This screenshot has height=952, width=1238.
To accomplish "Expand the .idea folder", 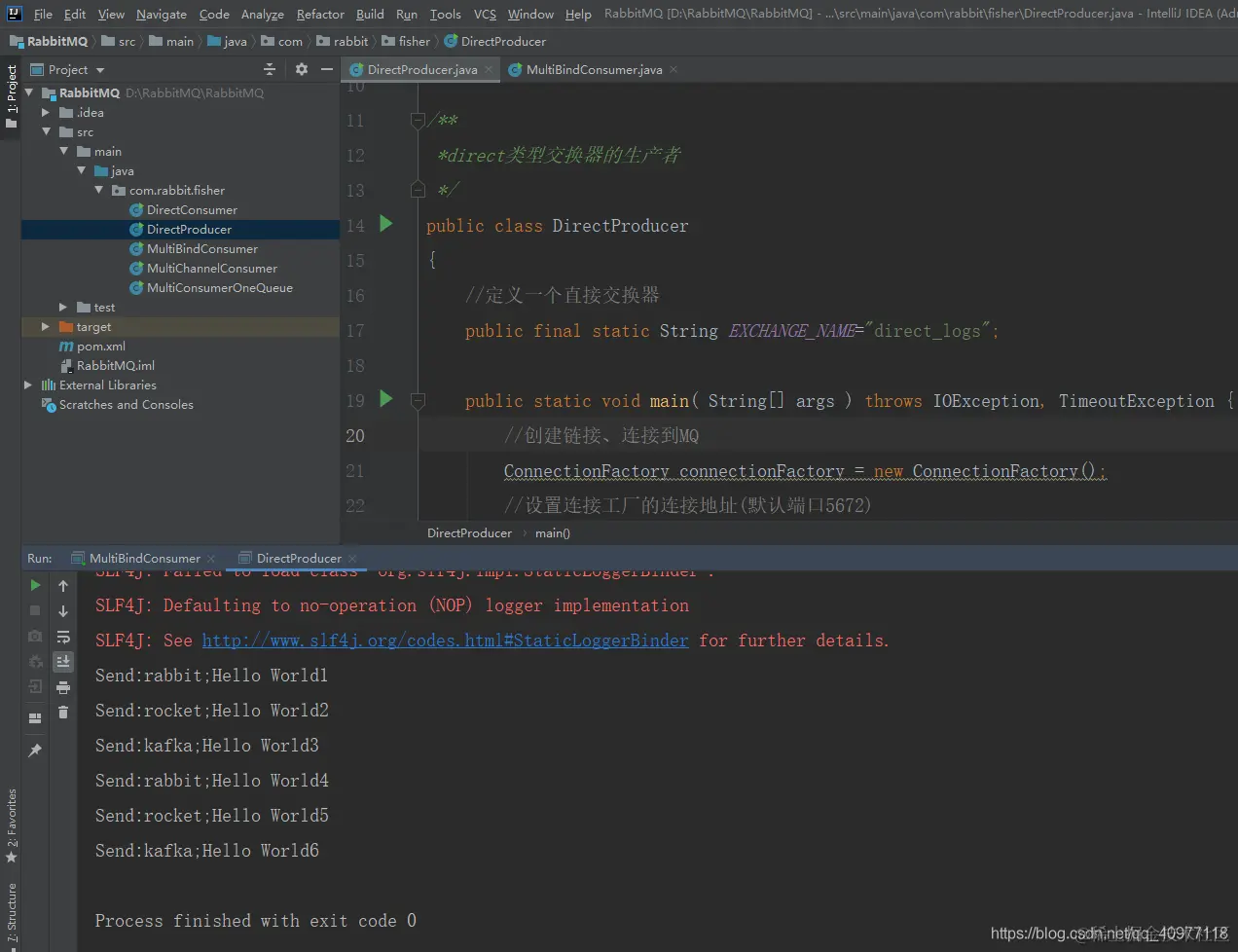I will [x=46, y=112].
